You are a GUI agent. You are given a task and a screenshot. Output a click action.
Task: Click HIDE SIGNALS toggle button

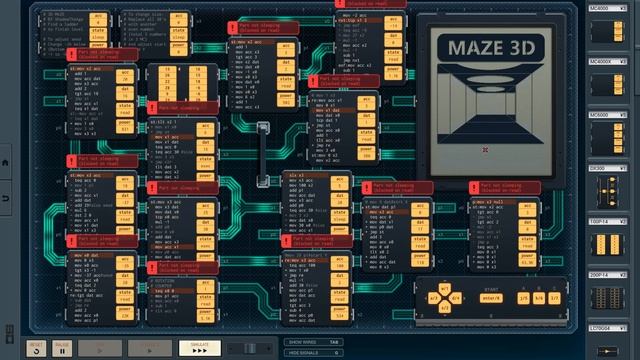pos(313,353)
